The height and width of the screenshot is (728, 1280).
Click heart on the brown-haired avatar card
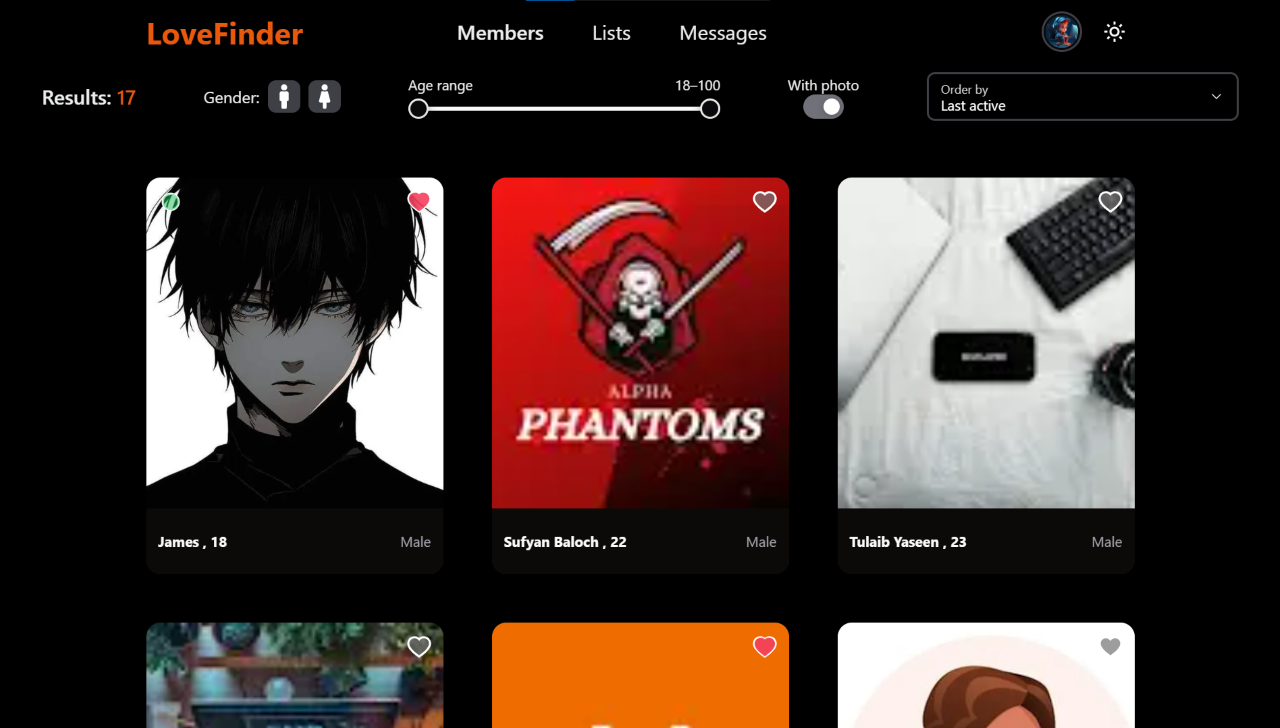click(1110, 647)
